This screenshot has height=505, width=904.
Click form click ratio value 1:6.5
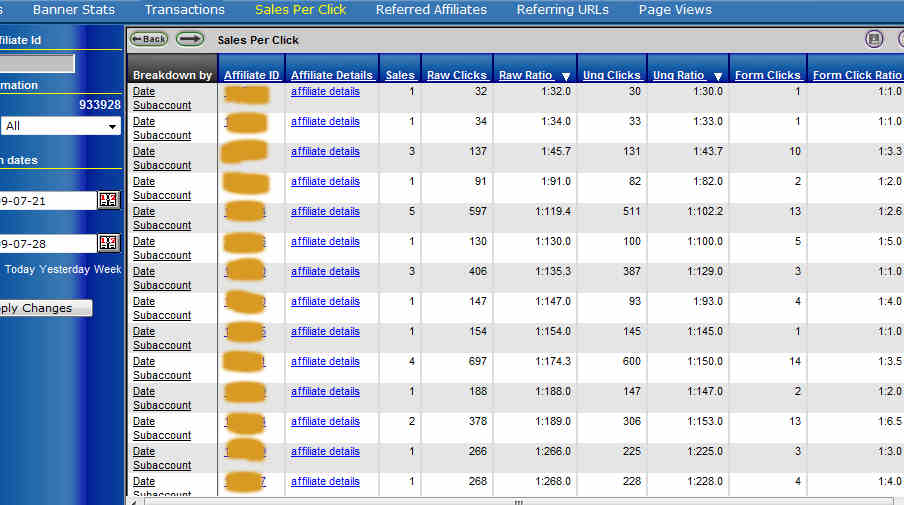click(x=890, y=421)
